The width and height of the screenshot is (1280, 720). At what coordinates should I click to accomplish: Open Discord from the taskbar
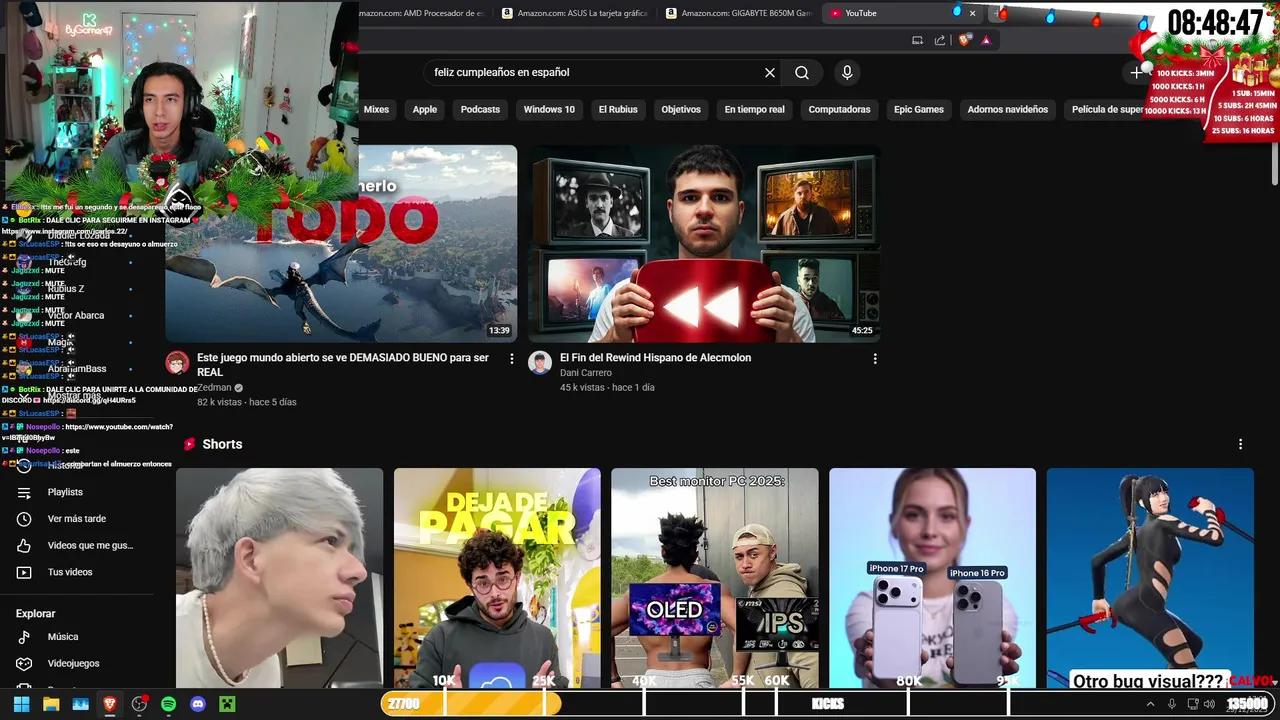[198, 704]
